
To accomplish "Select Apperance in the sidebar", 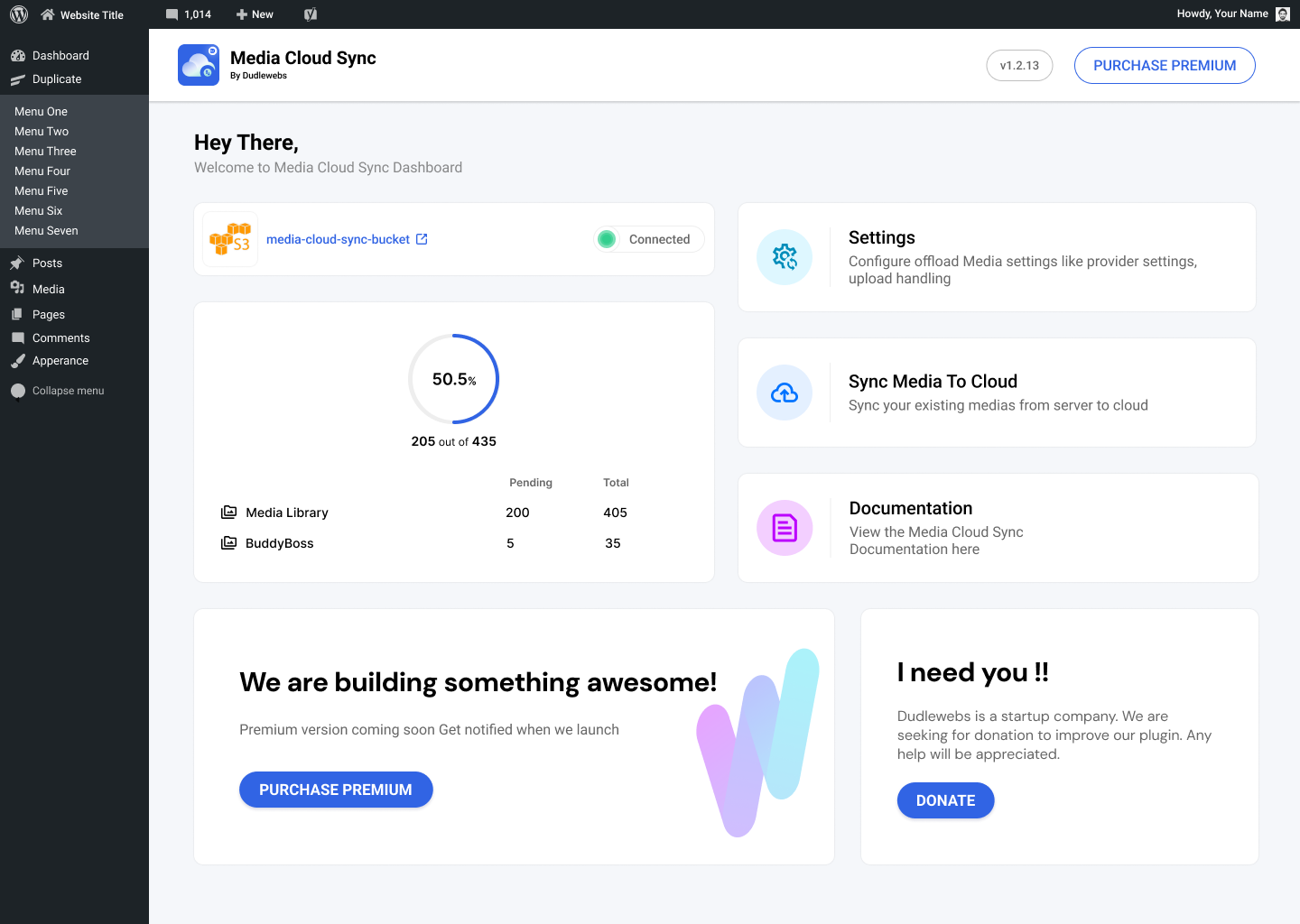I will (x=60, y=360).
